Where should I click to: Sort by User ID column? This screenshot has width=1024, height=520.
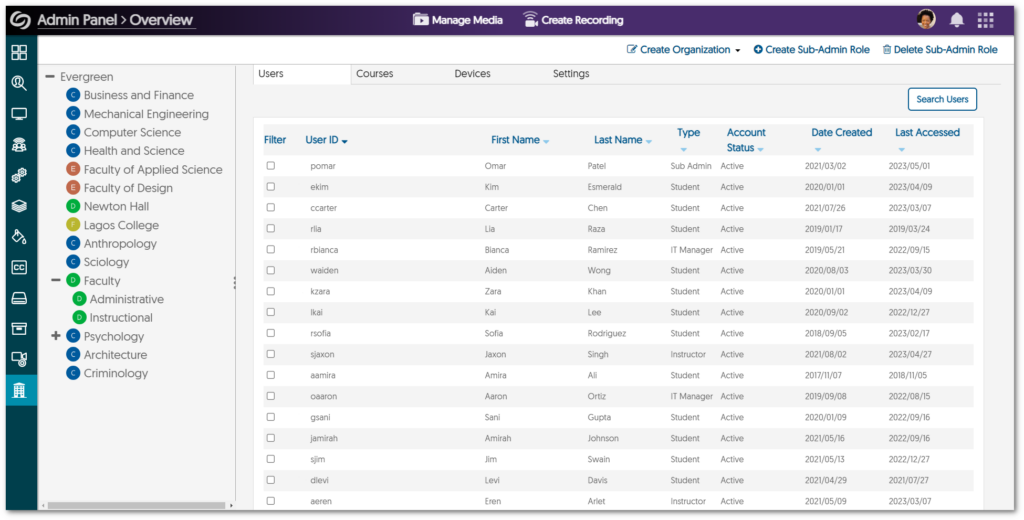pos(326,140)
